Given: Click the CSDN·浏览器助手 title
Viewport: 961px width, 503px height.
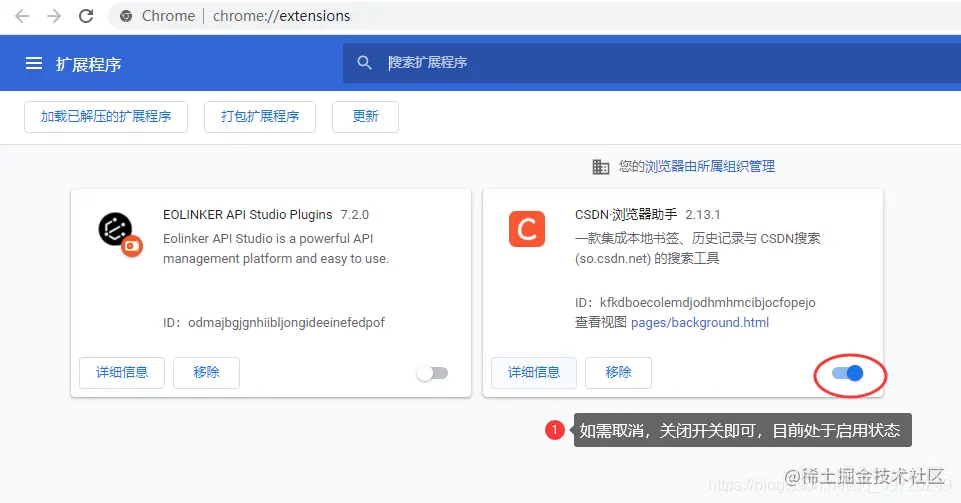Looking at the screenshot, I should point(626,214).
